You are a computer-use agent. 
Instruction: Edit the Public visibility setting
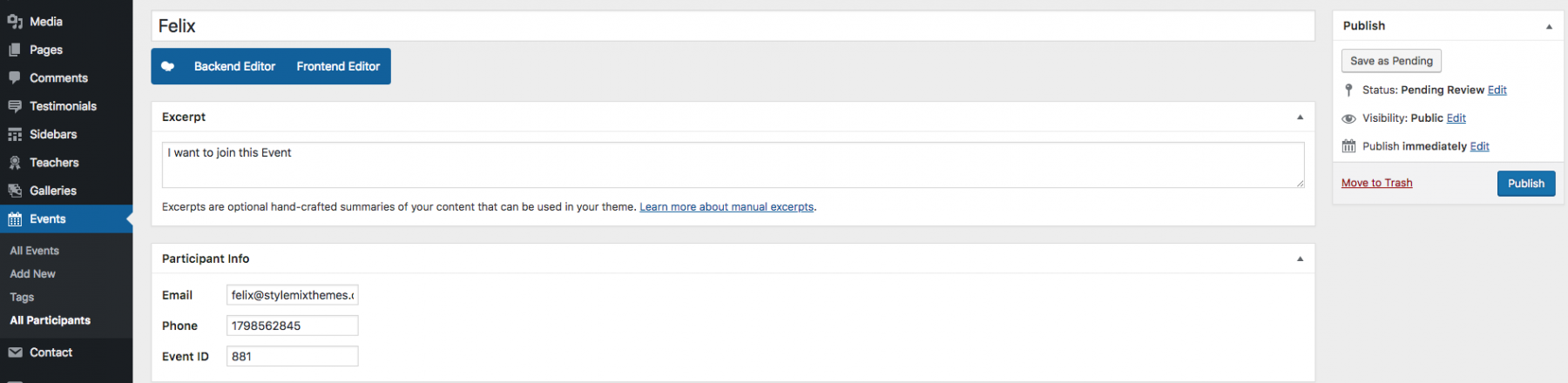point(1456,118)
